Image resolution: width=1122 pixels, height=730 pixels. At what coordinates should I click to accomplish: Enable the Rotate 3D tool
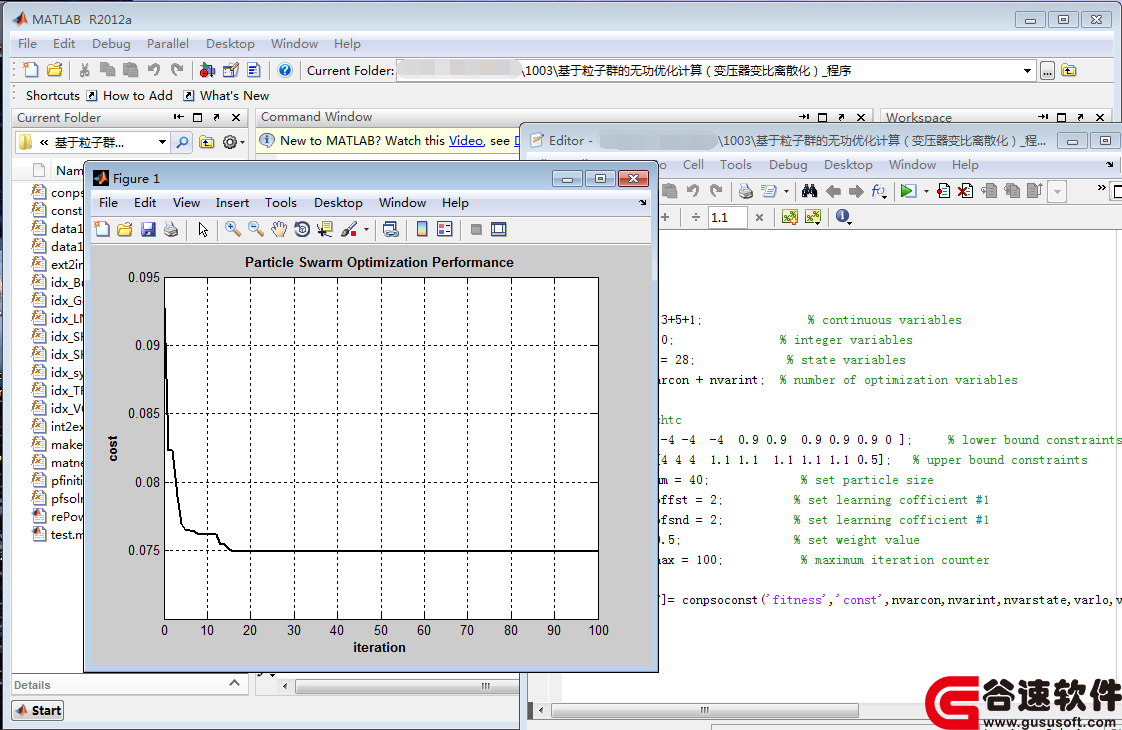302,229
